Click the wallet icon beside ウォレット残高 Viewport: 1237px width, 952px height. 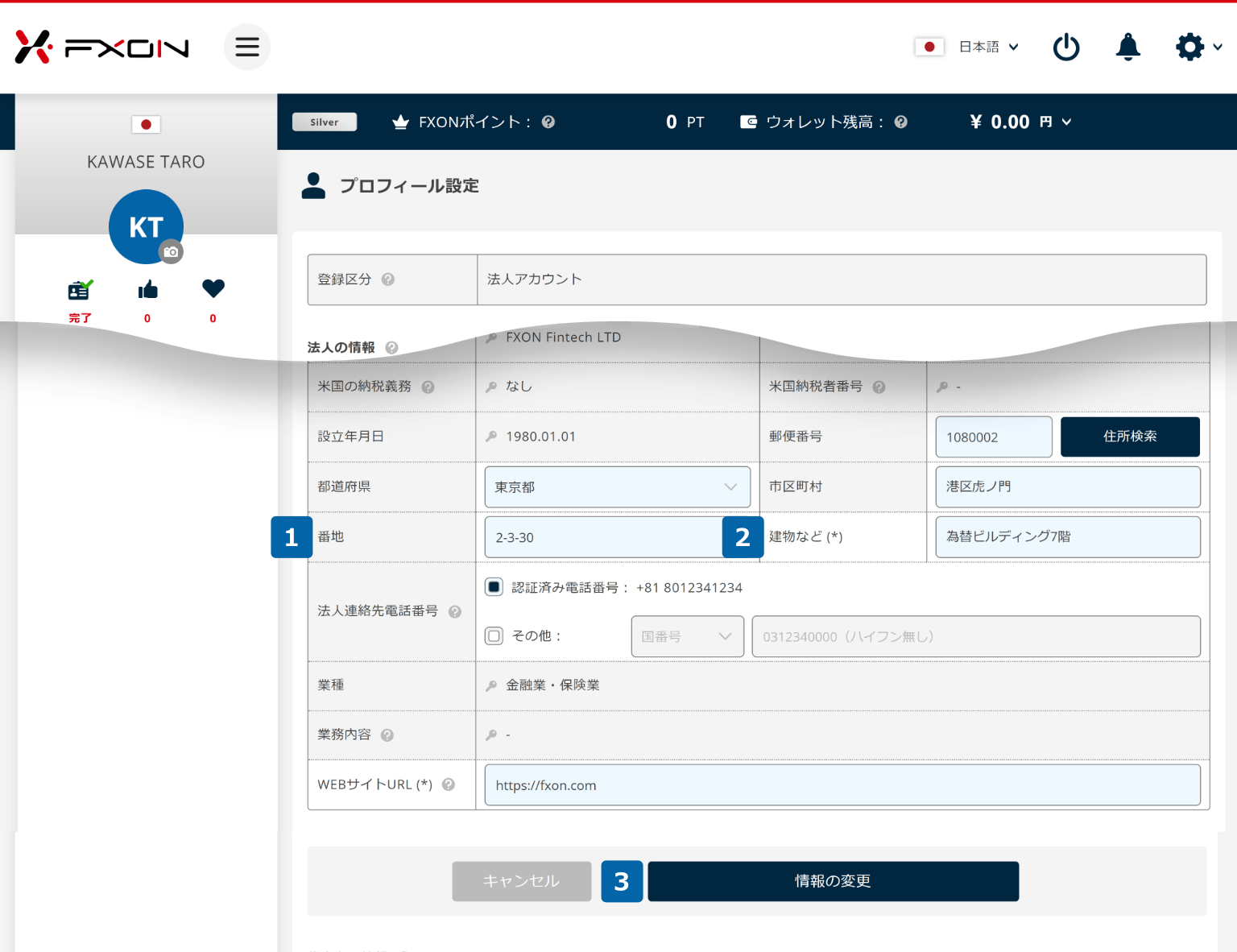click(748, 122)
